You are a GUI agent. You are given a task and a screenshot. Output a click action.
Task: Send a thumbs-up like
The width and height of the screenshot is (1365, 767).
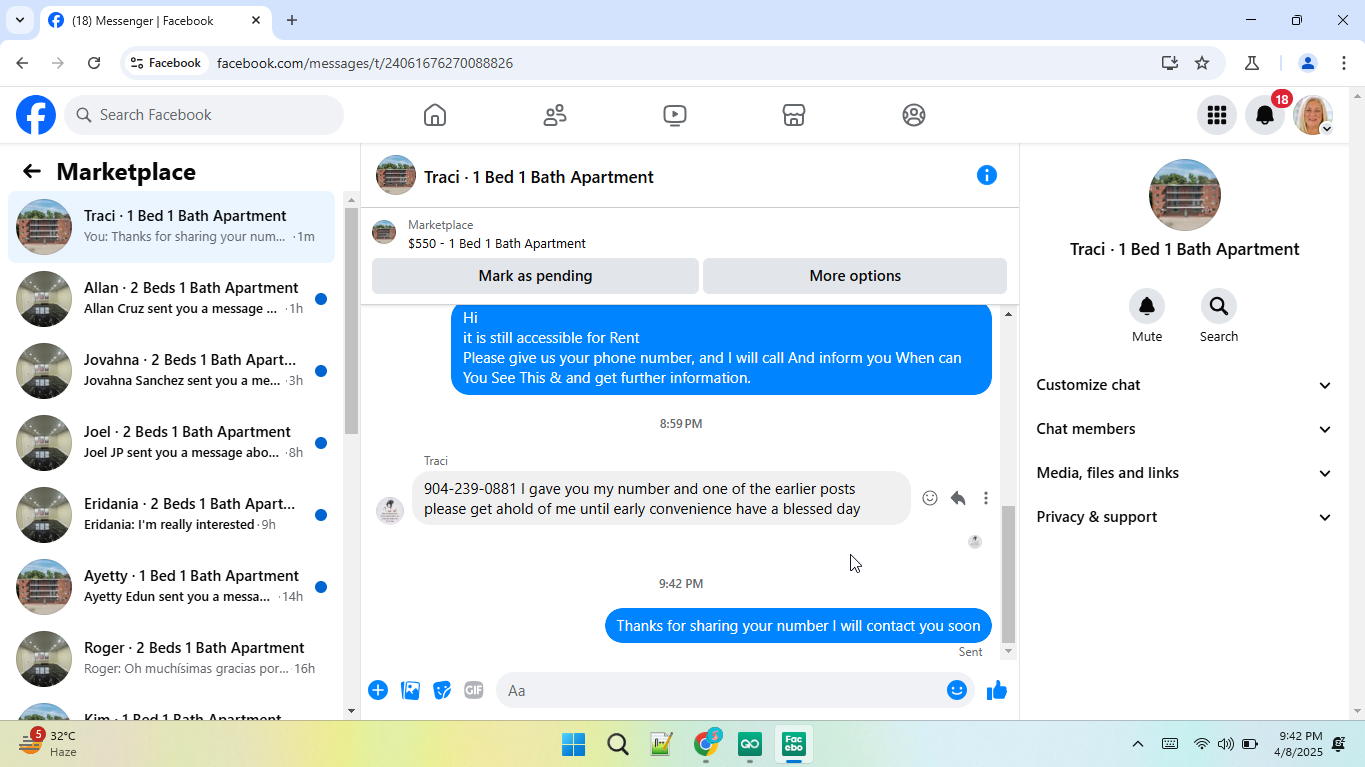coord(997,690)
